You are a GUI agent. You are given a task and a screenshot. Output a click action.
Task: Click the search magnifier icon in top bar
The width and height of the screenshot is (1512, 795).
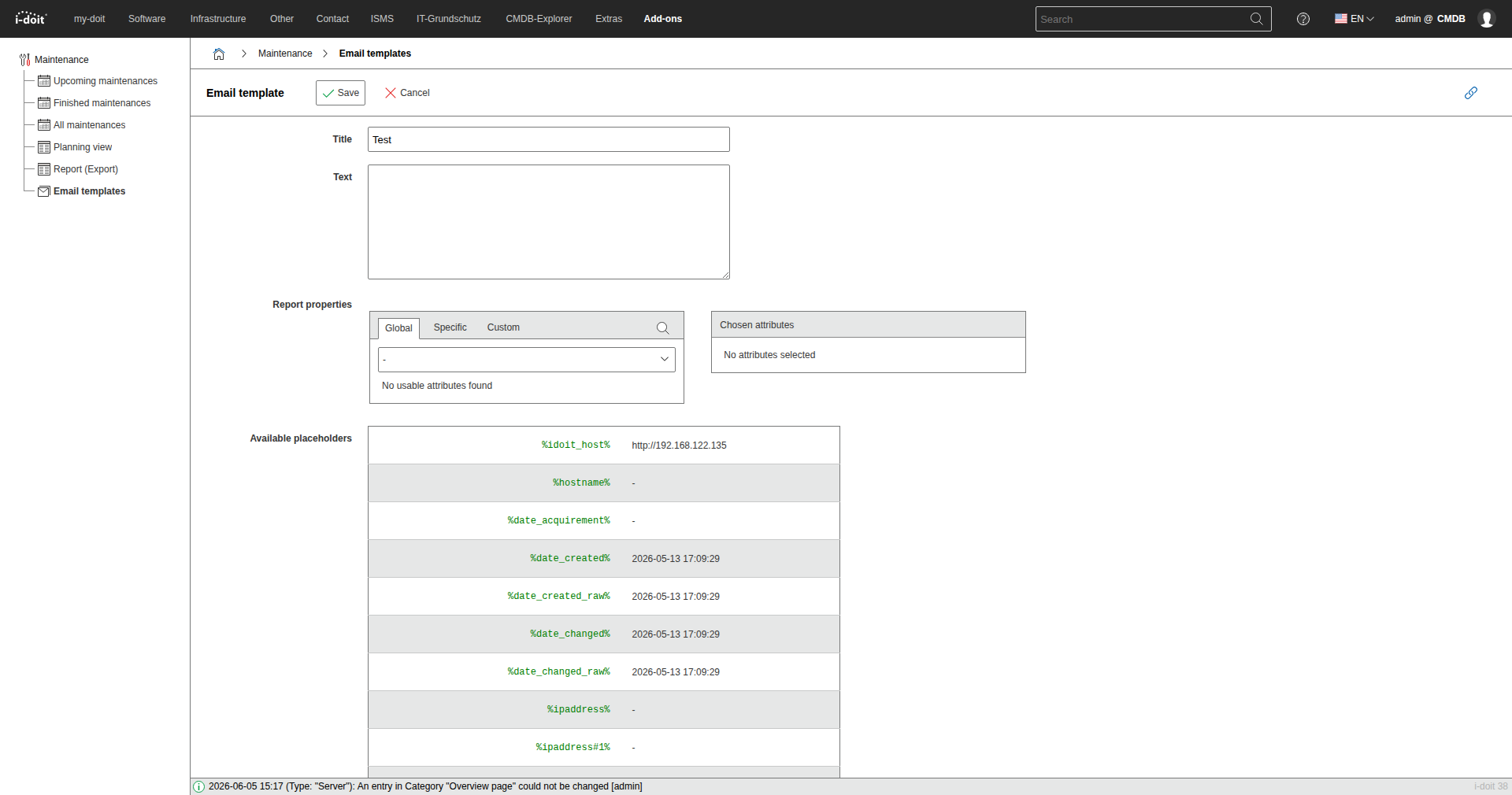click(x=1256, y=19)
